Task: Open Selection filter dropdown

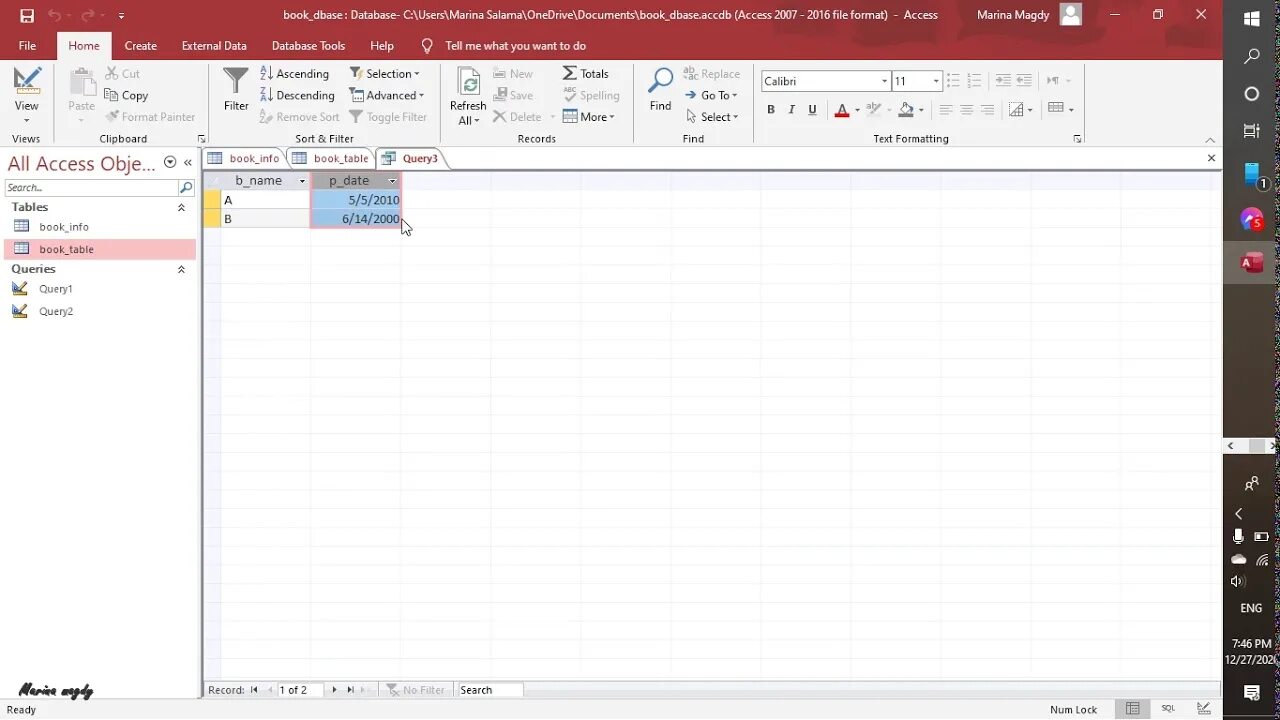Action: click(385, 74)
